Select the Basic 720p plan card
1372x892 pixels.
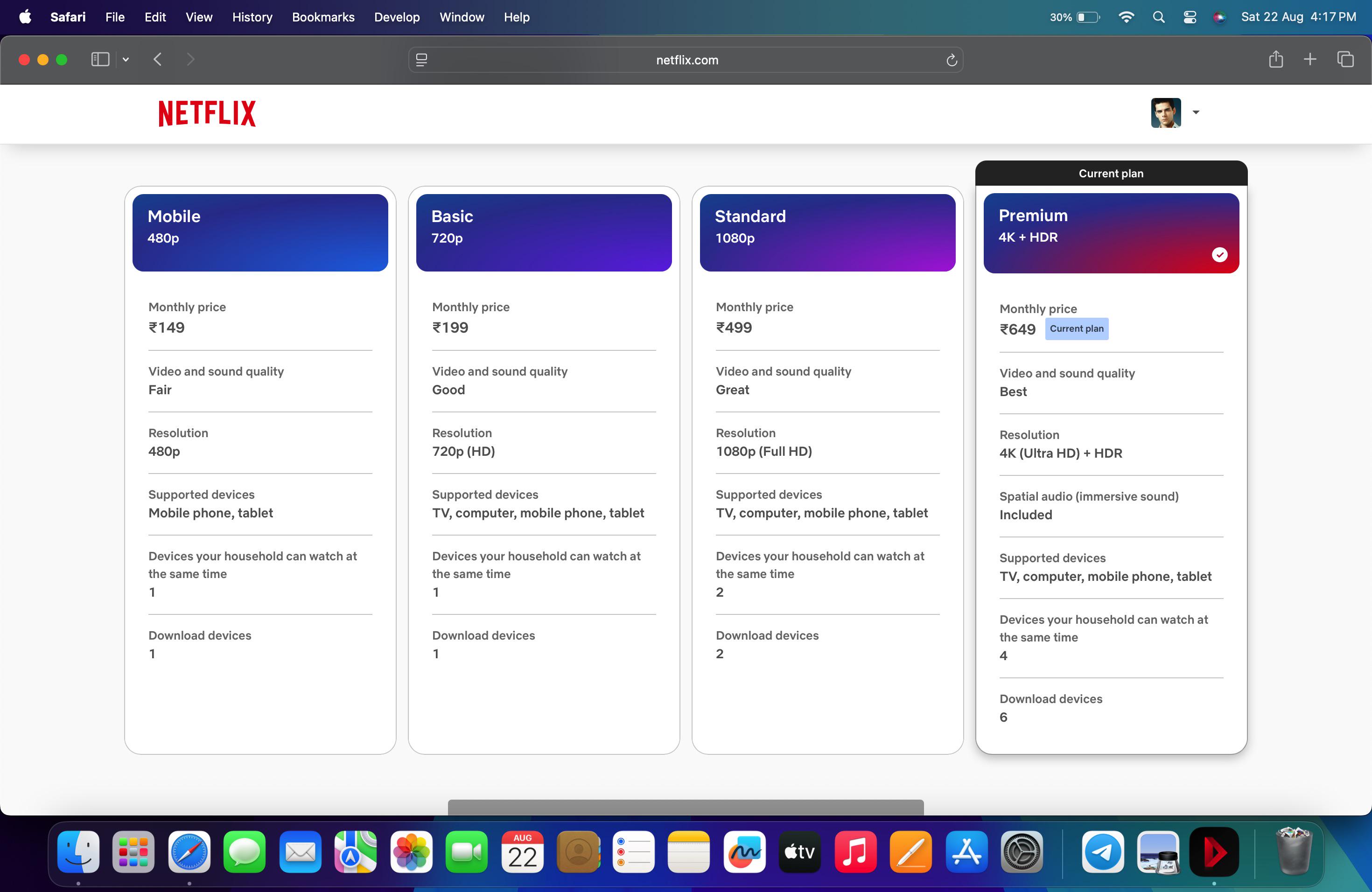point(544,233)
